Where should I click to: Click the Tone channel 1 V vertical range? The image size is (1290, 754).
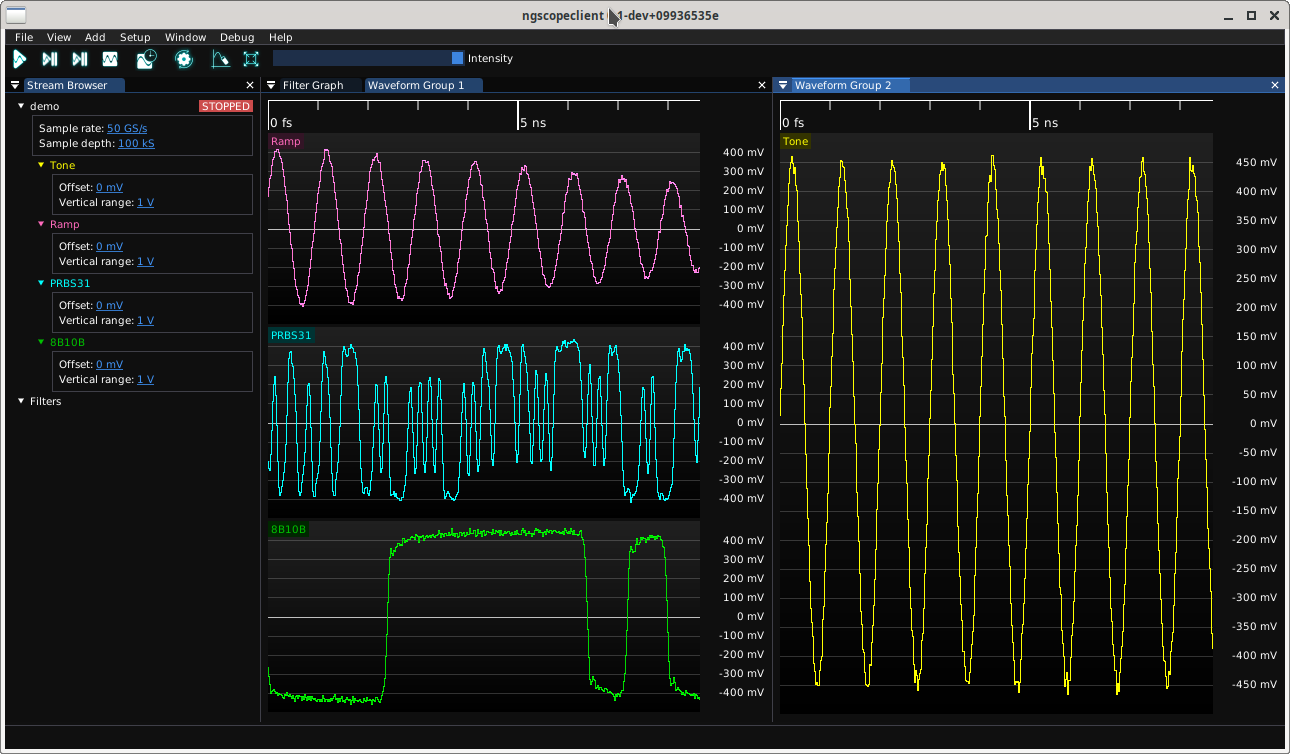pyautogui.click(x=145, y=202)
